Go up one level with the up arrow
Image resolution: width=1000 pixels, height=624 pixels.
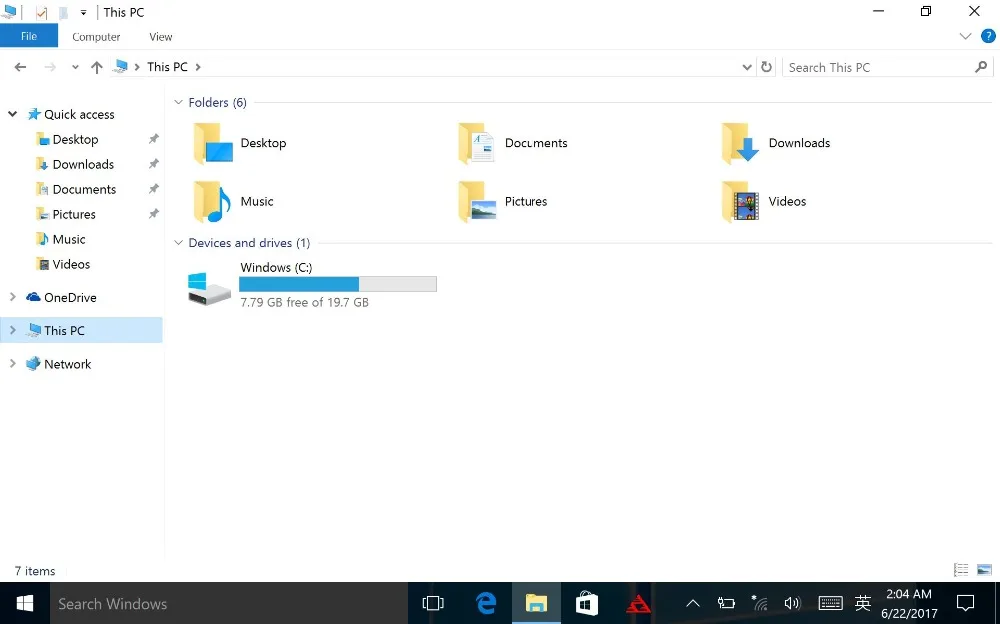point(96,67)
